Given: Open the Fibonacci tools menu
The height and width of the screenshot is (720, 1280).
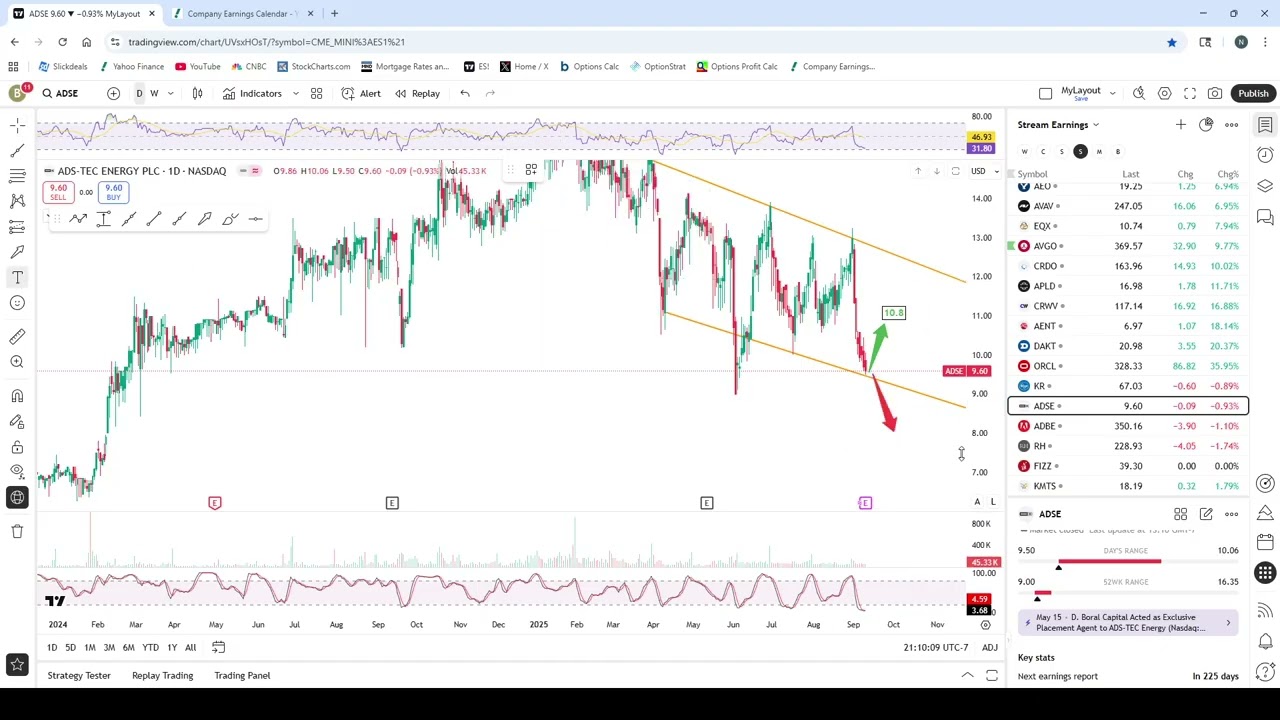Looking at the screenshot, I should (17, 175).
